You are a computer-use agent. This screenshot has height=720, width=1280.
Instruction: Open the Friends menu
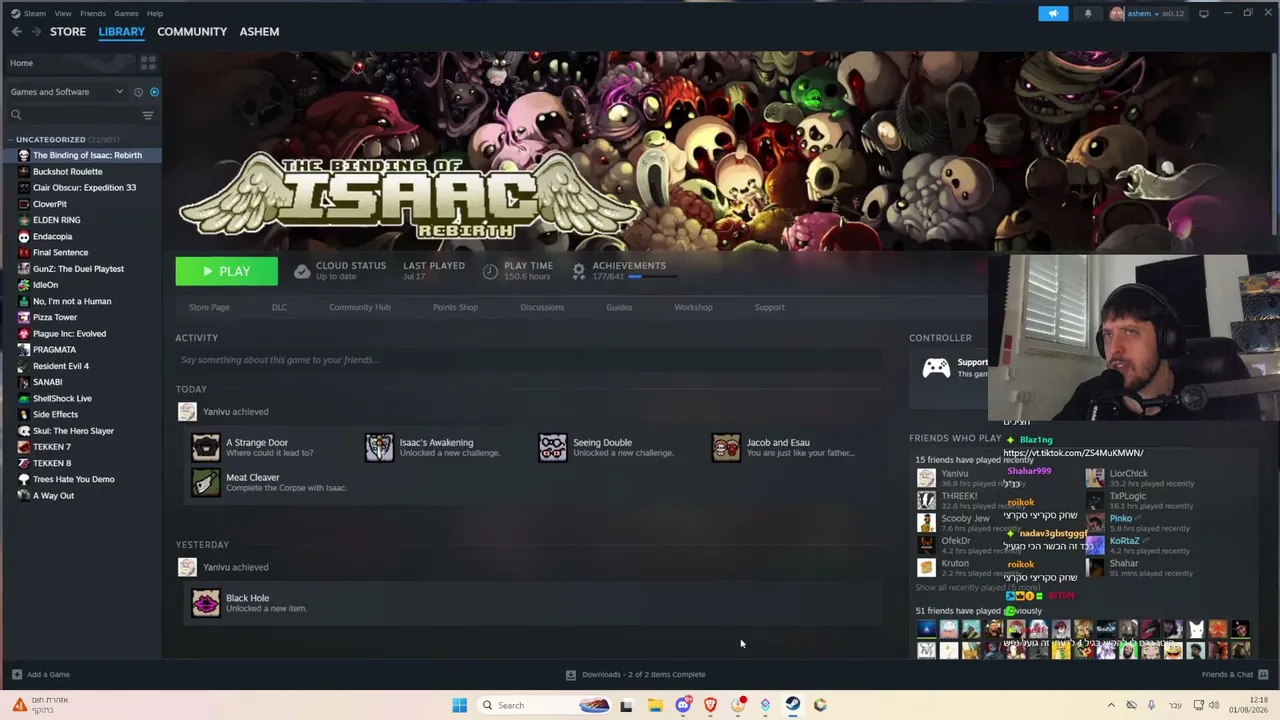point(93,13)
